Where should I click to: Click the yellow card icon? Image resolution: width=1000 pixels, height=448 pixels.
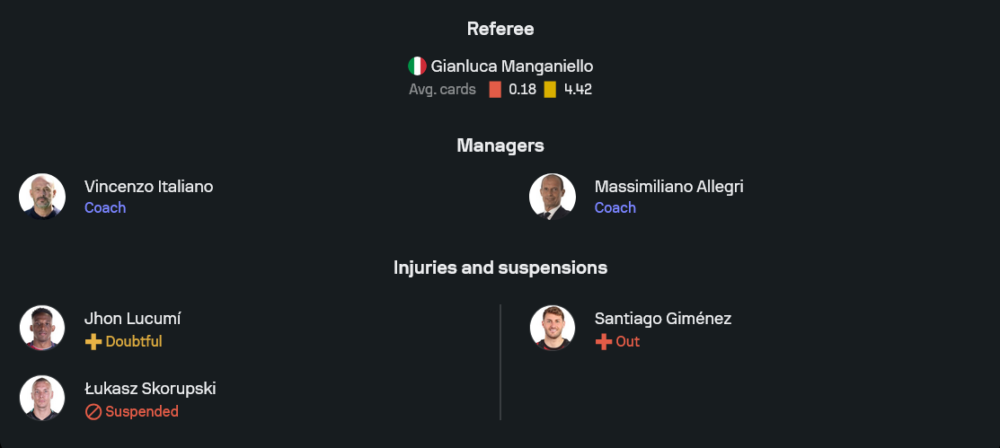tap(550, 89)
